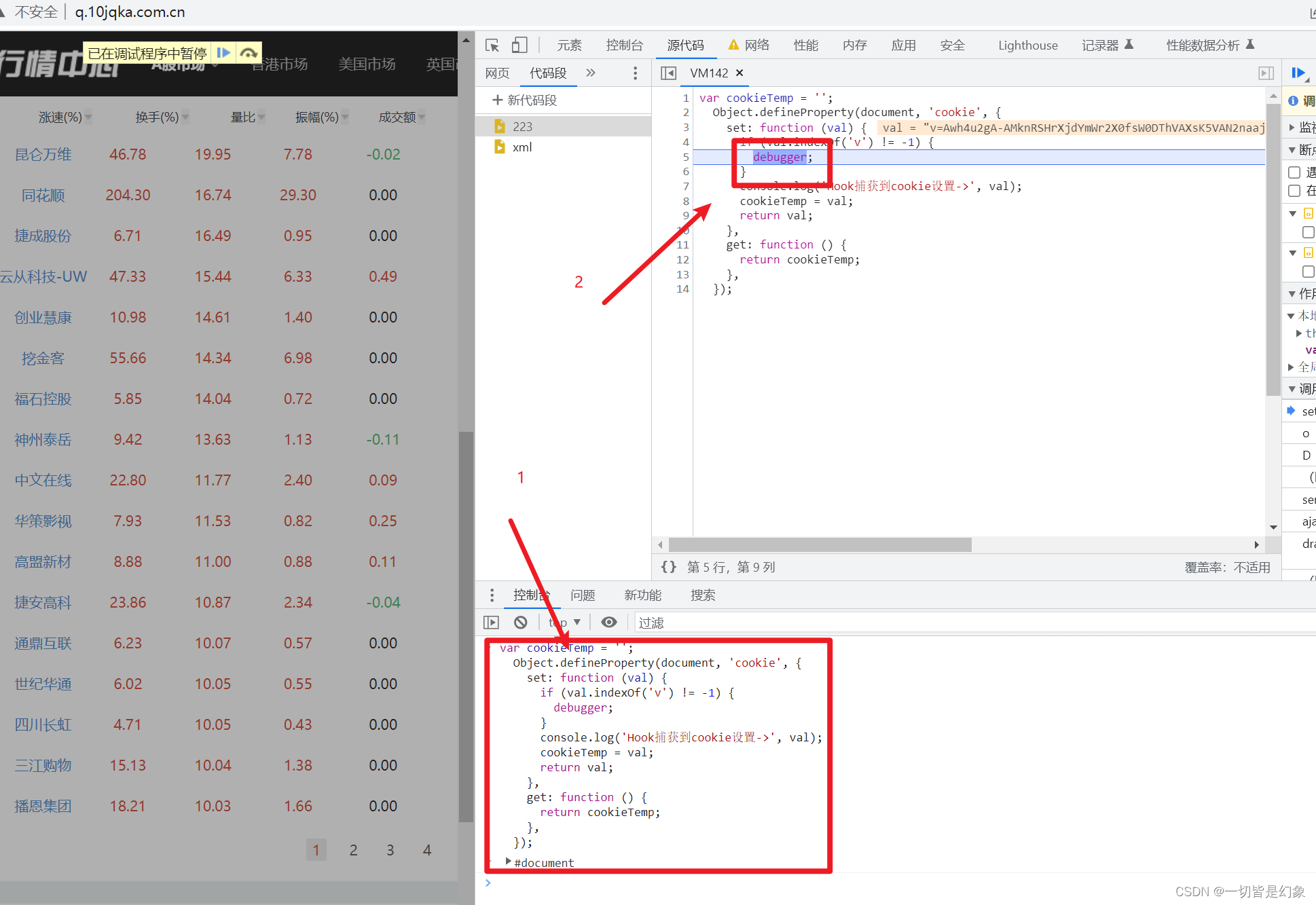Open the 网络 (Network) tab
This screenshot has width=1316, height=905.
[x=756, y=45]
